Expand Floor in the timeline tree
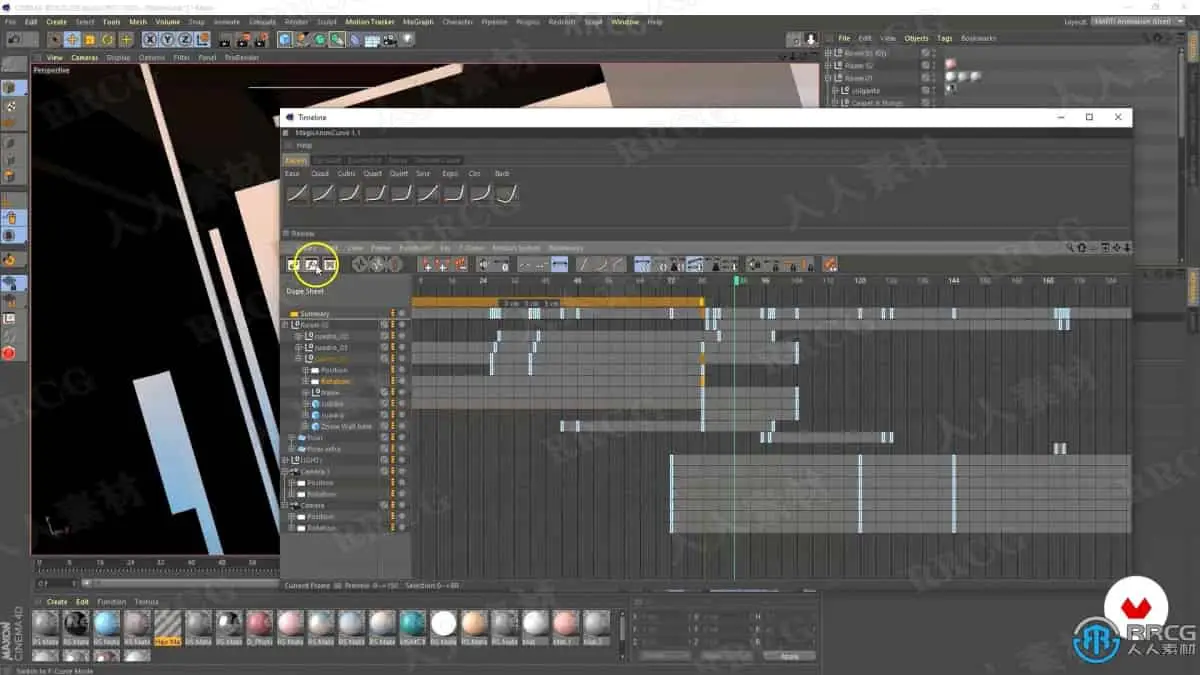 292,437
